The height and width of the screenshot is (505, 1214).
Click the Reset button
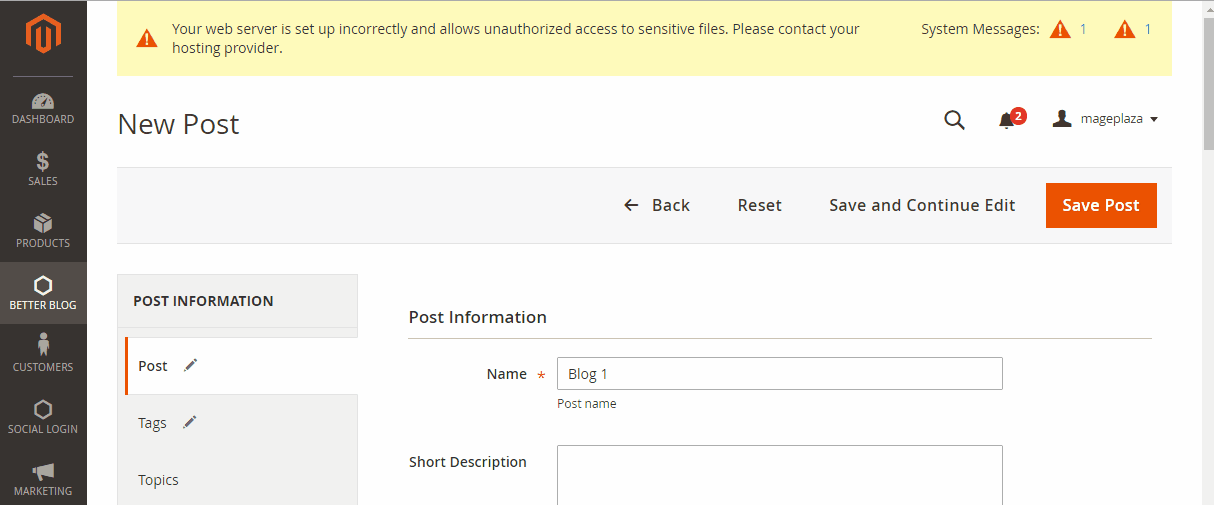(x=760, y=205)
